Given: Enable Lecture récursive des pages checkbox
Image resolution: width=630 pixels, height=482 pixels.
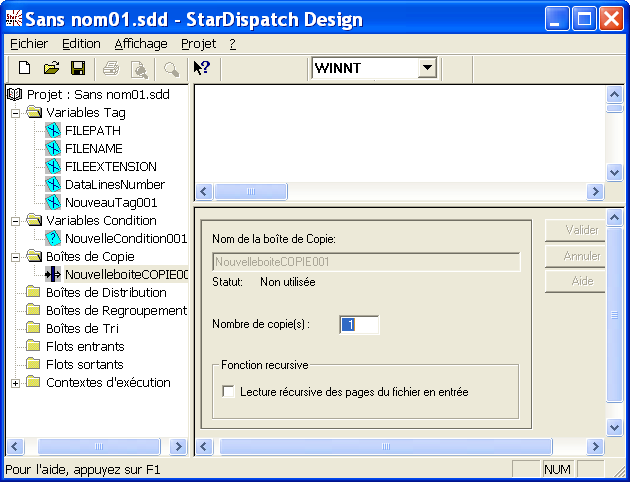Looking at the screenshot, I should [x=228, y=392].
